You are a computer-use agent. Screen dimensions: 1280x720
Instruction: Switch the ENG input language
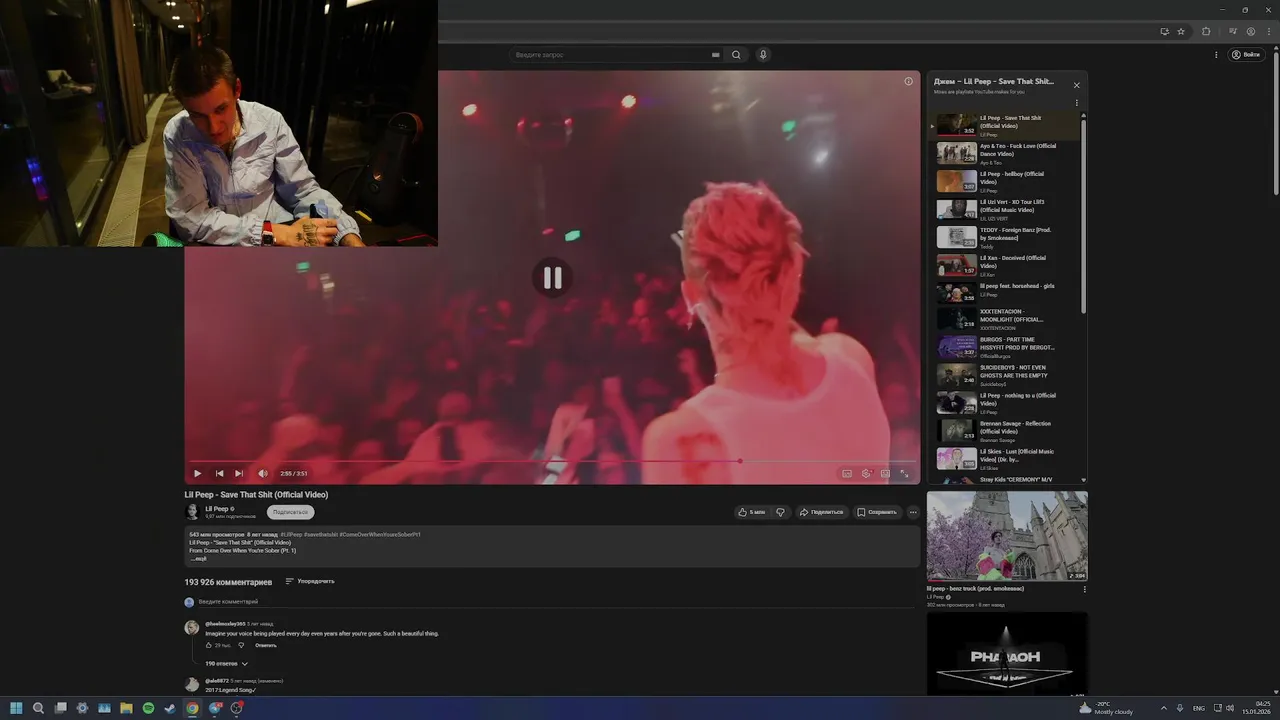(1199, 708)
